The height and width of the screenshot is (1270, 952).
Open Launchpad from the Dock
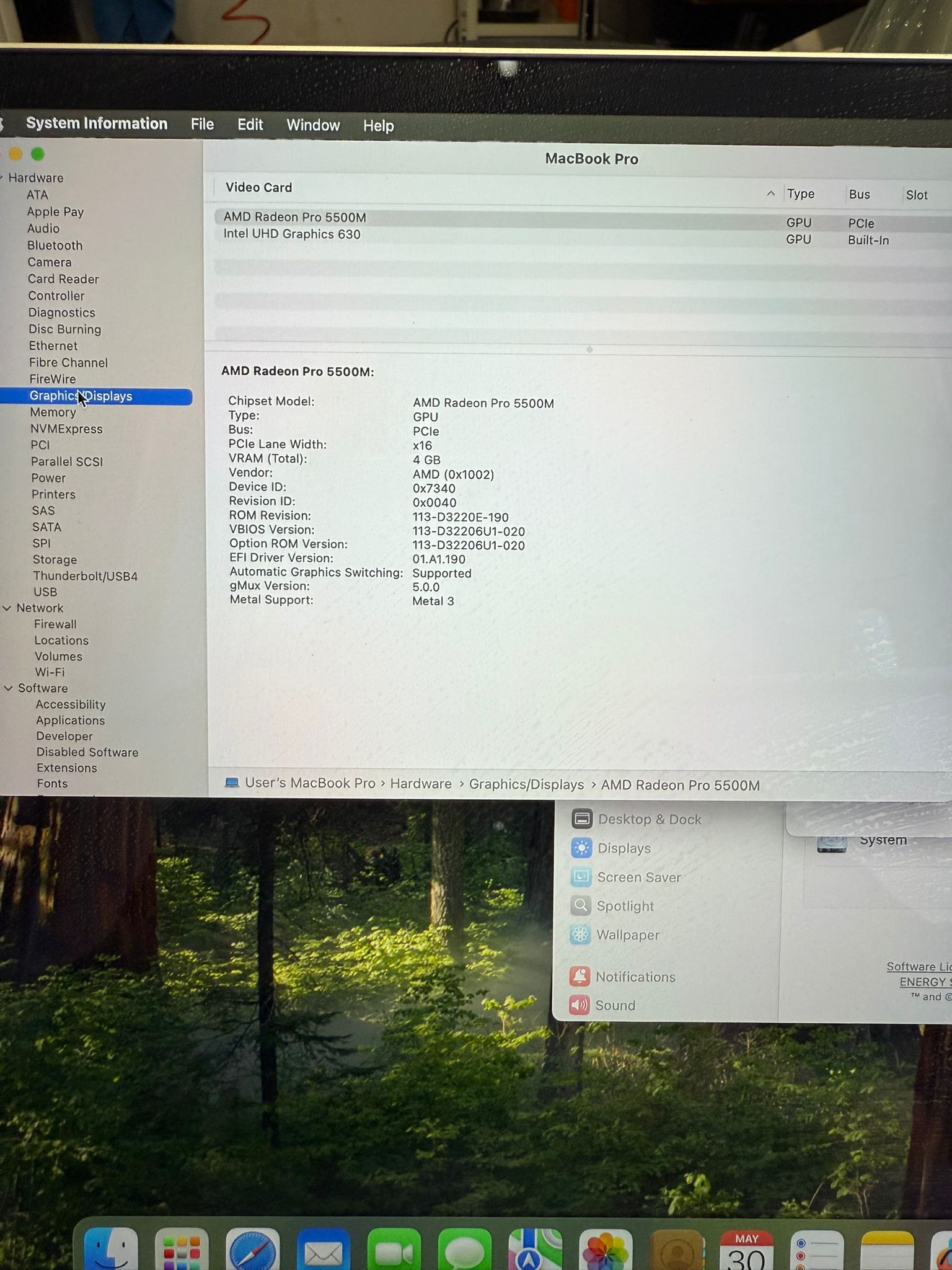click(x=182, y=1248)
